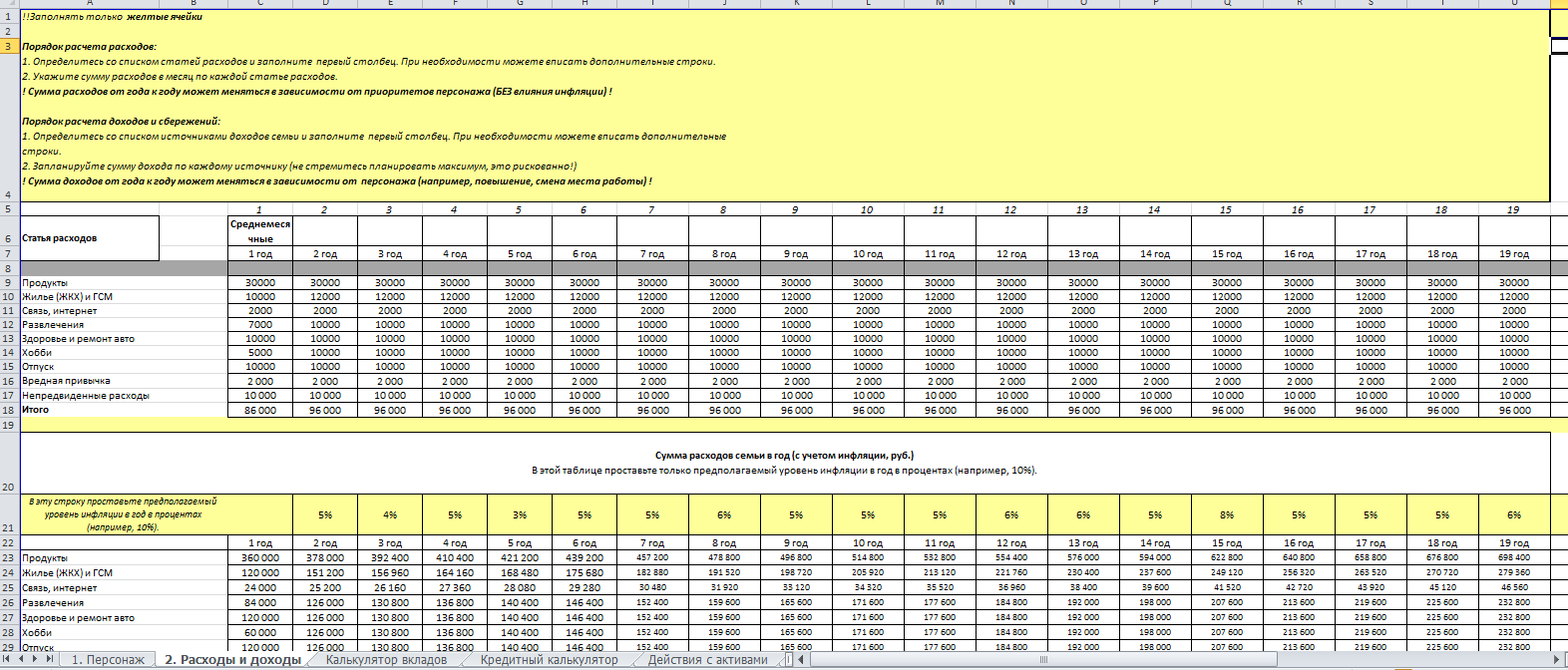Screen dimensions: 1568x670
Task: Click the inflation instruction cell in row 21
Action: (124, 514)
